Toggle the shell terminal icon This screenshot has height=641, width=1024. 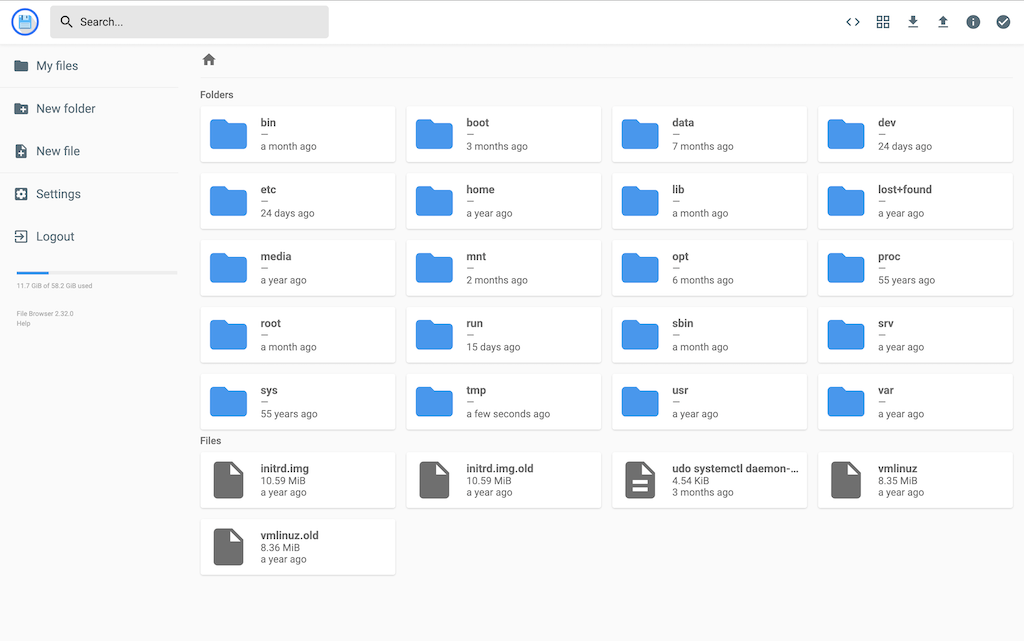(x=853, y=22)
